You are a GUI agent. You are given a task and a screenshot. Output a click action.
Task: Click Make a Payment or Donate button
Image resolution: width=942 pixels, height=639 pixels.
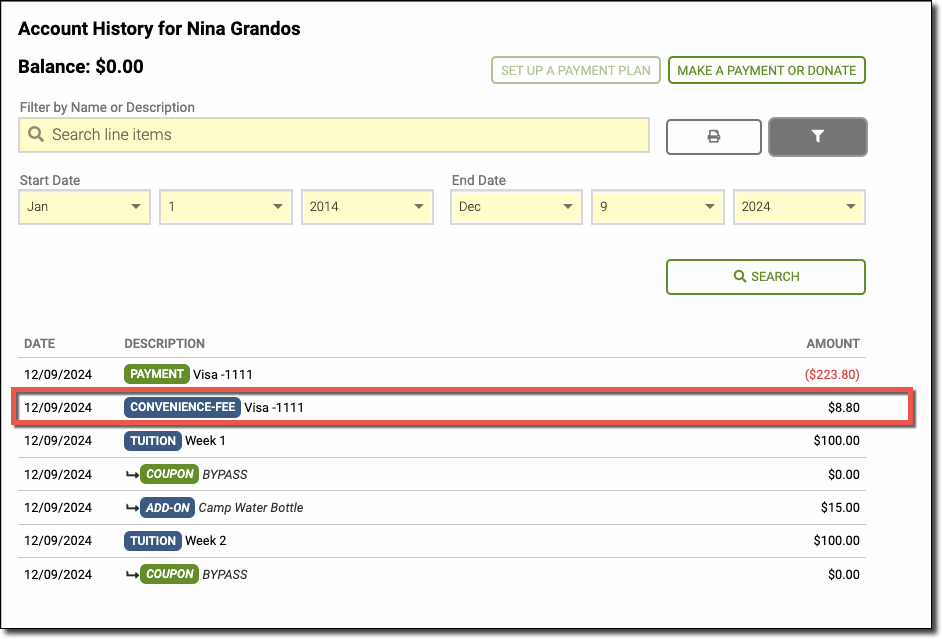coord(767,70)
